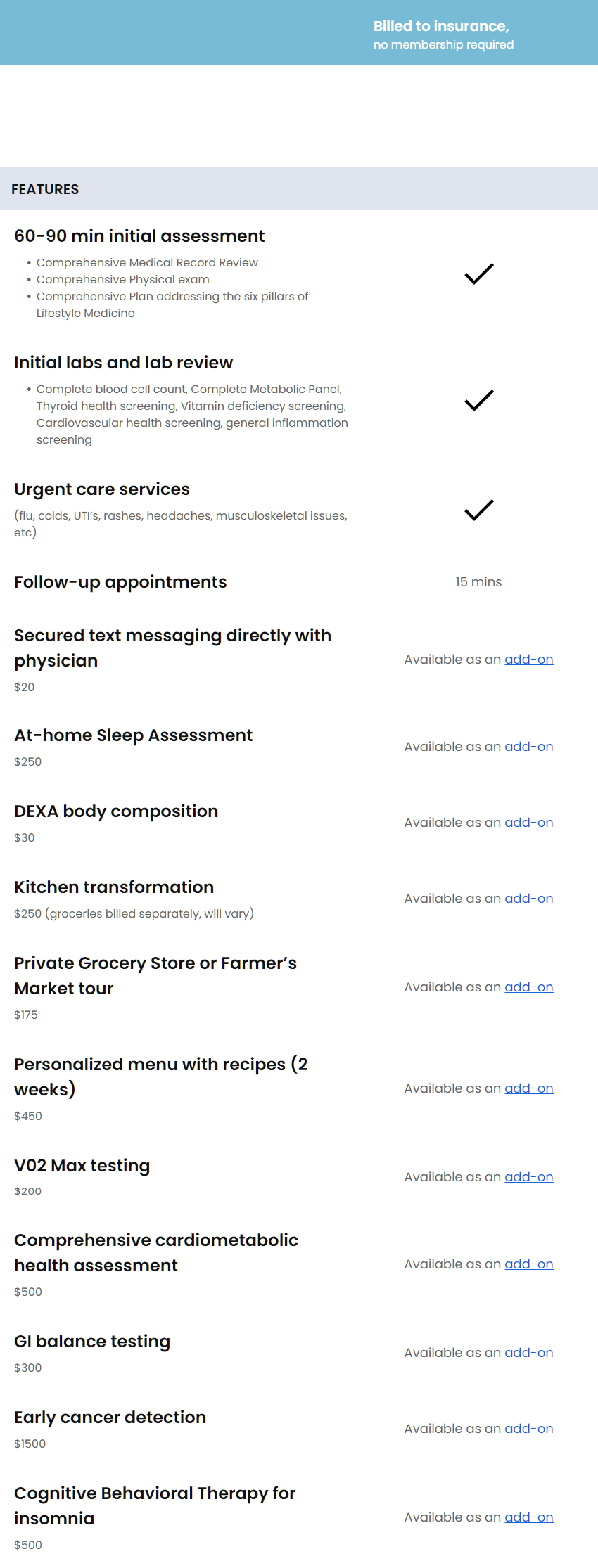Open Cognitive Behavioral Therapy for insomnia add-on
This screenshot has height=1568, width=598.
click(529, 1517)
